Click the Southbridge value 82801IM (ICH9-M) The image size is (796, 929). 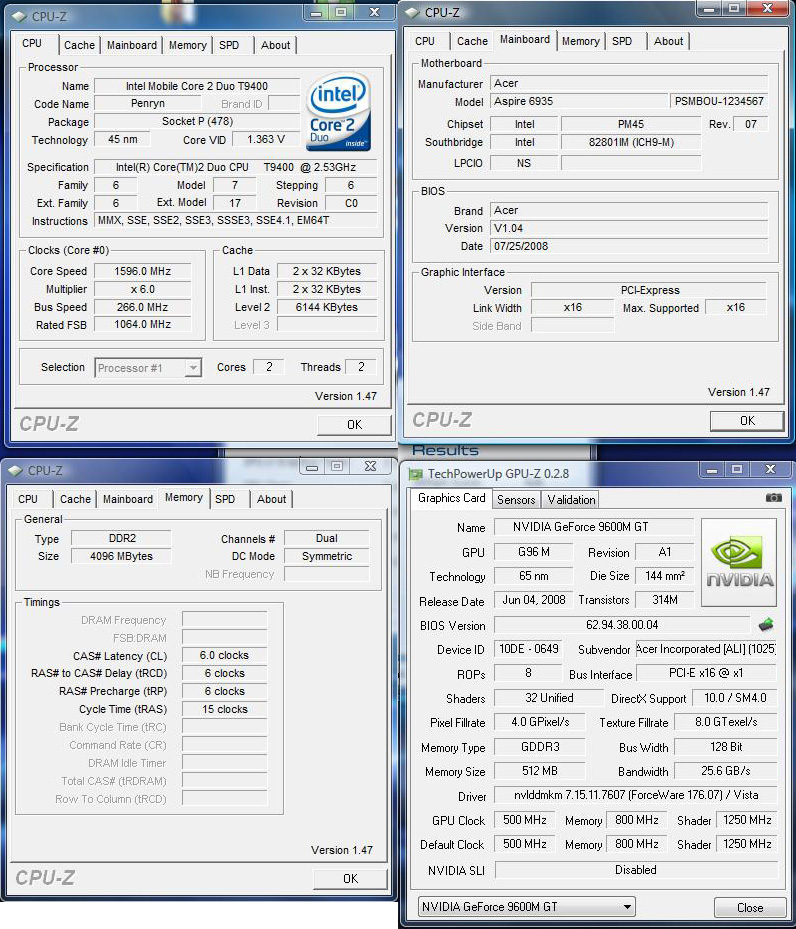click(x=631, y=142)
